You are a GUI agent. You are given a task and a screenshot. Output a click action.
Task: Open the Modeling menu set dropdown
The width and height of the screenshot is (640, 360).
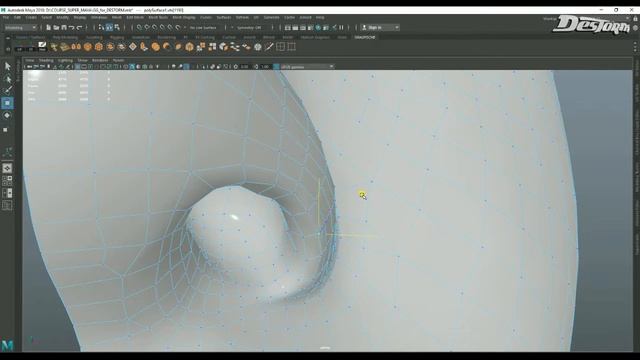[20, 27]
